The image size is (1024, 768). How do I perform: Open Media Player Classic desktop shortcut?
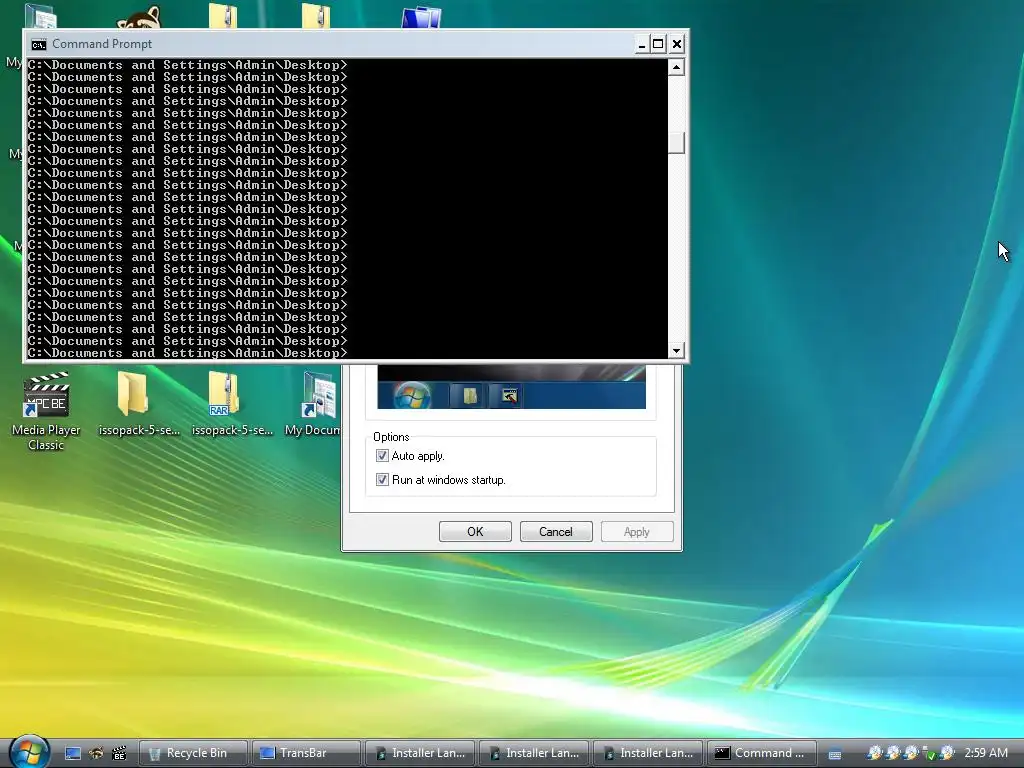(x=46, y=411)
